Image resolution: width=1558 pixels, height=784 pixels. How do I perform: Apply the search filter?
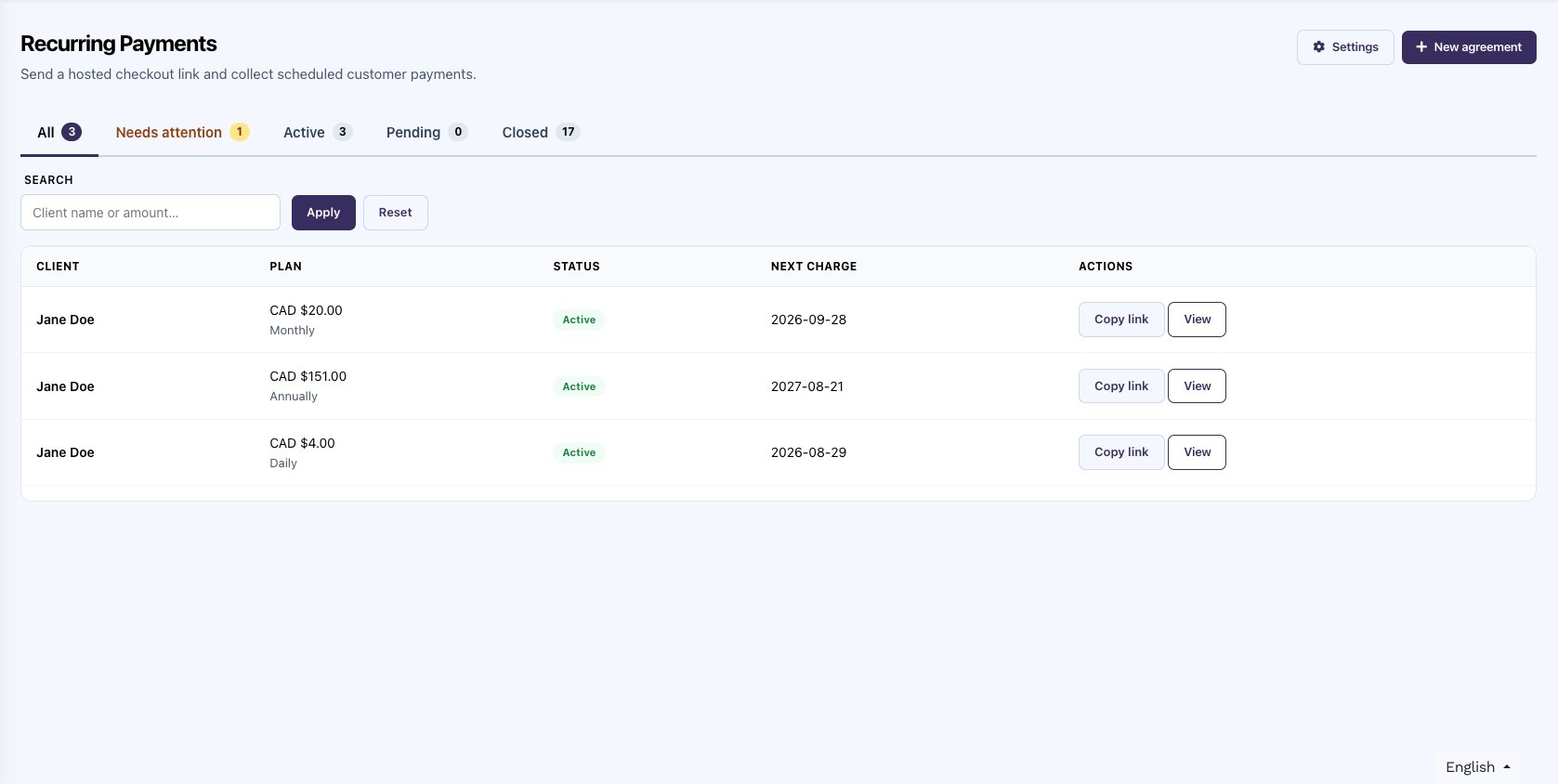(x=323, y=213)
